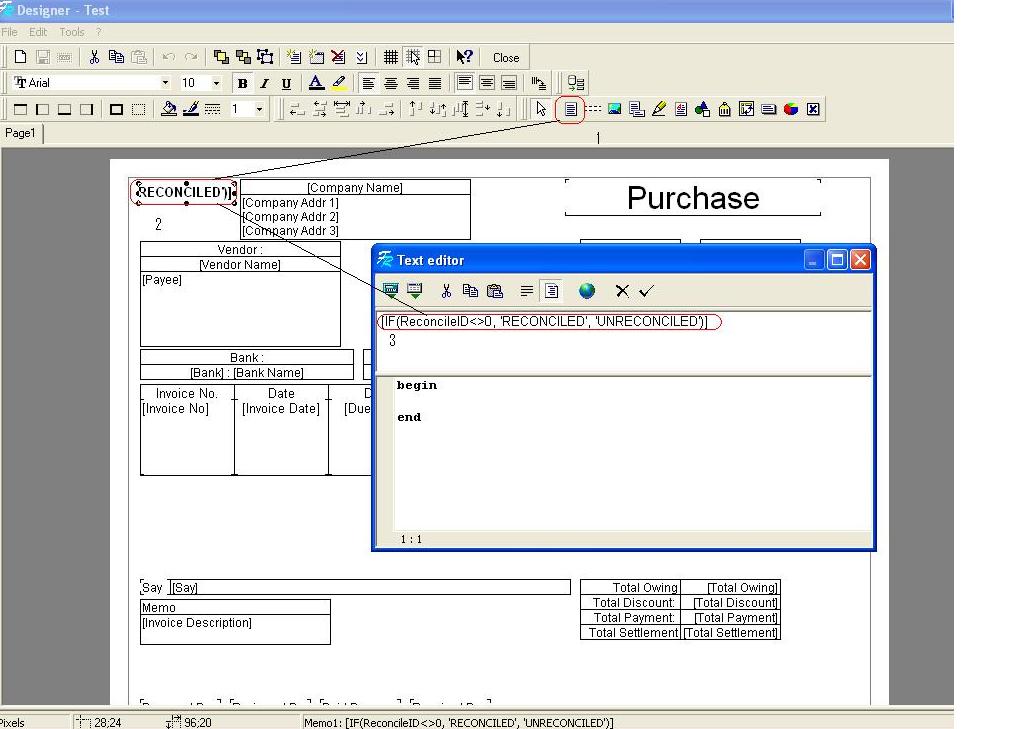
Task: Click the IF ReconcileID expression field
Action: [x=550, y=321]
